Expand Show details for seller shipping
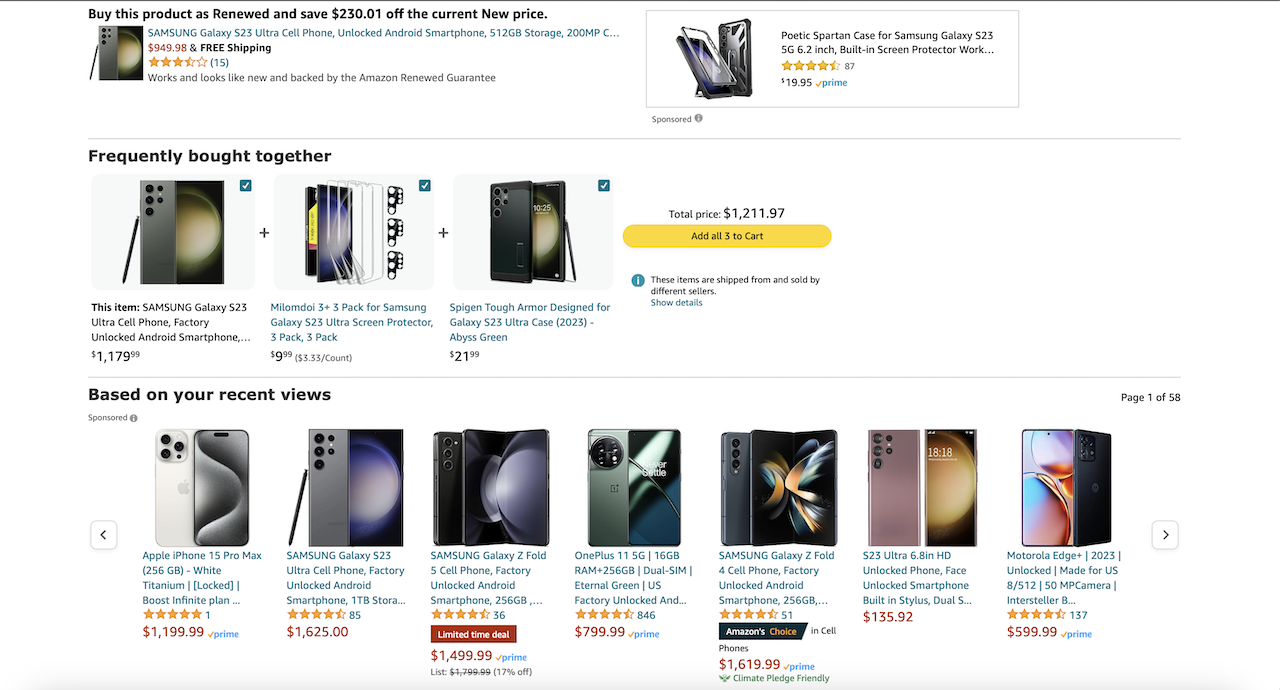 point(676,303)
